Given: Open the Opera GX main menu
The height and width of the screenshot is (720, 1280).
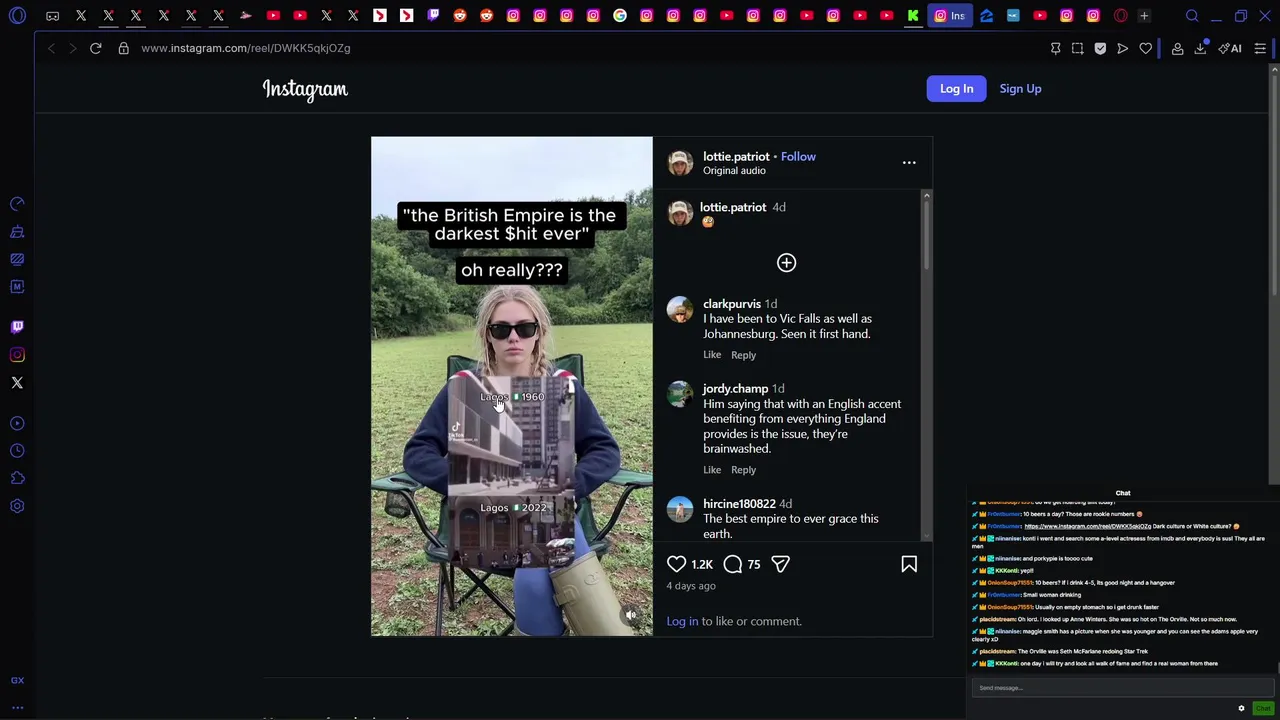Looking at the screenshot, I should (18, 16).
